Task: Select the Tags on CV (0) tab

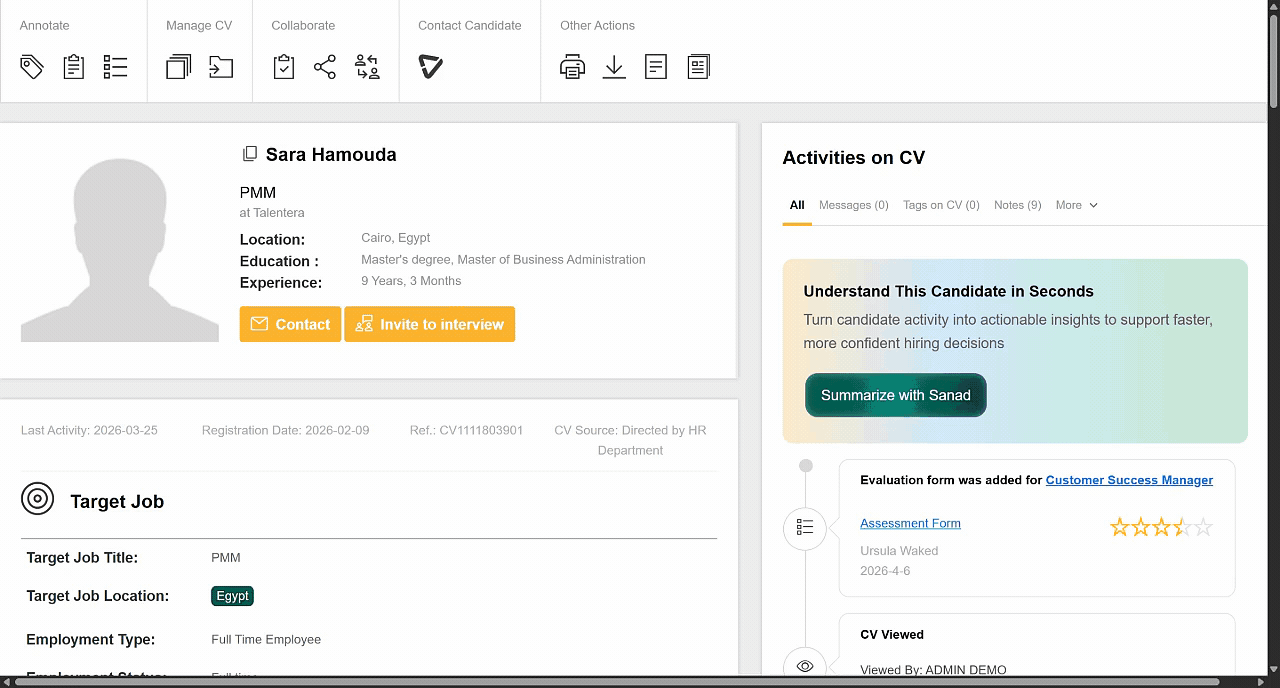Action: 941,205
